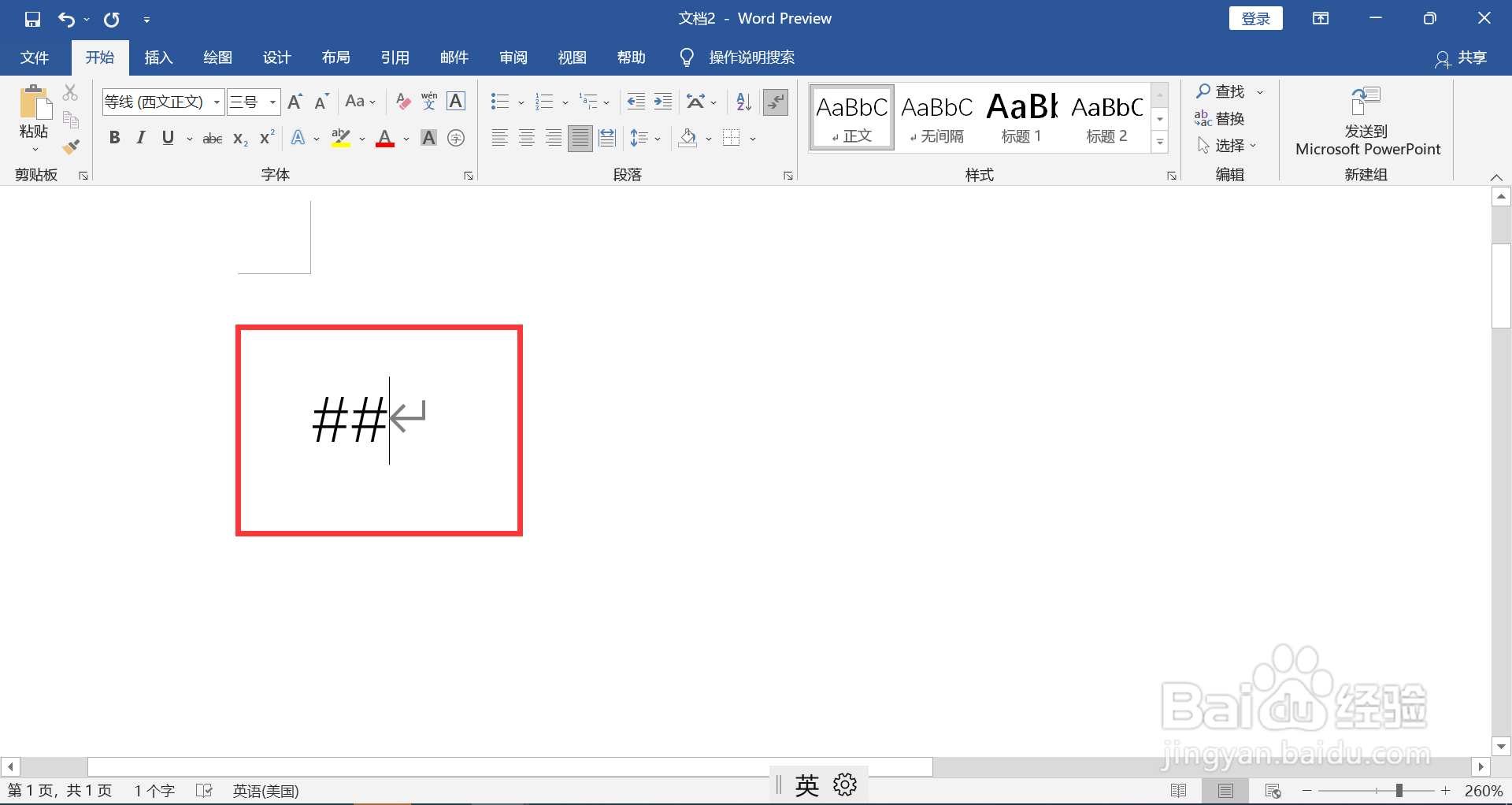The image size is (1512, 805).
Task: Switch to the 插入 (Insert) tab
Action: (158, 57)
